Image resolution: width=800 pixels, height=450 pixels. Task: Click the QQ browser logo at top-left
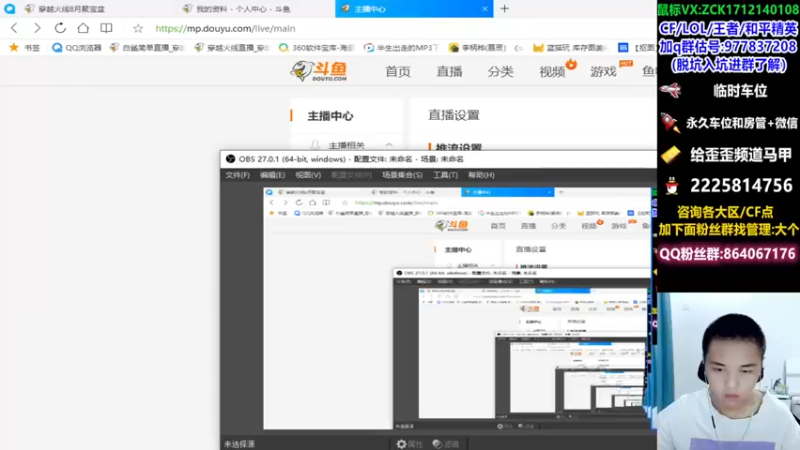coord(10,9)
